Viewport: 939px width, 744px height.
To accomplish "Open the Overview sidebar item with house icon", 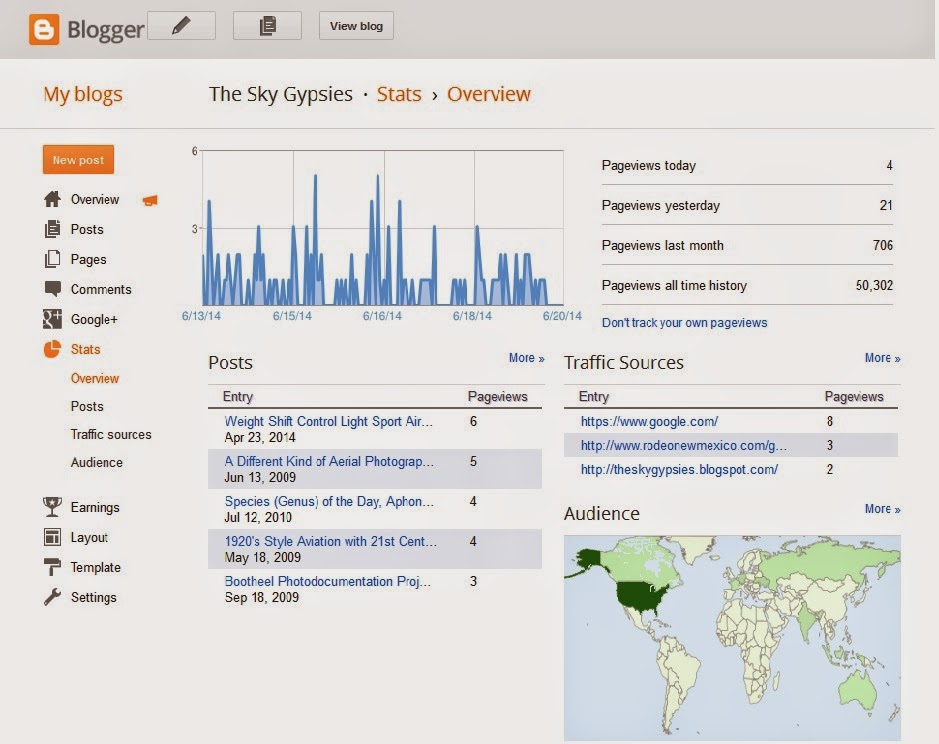I will click(x=95, y=199).
